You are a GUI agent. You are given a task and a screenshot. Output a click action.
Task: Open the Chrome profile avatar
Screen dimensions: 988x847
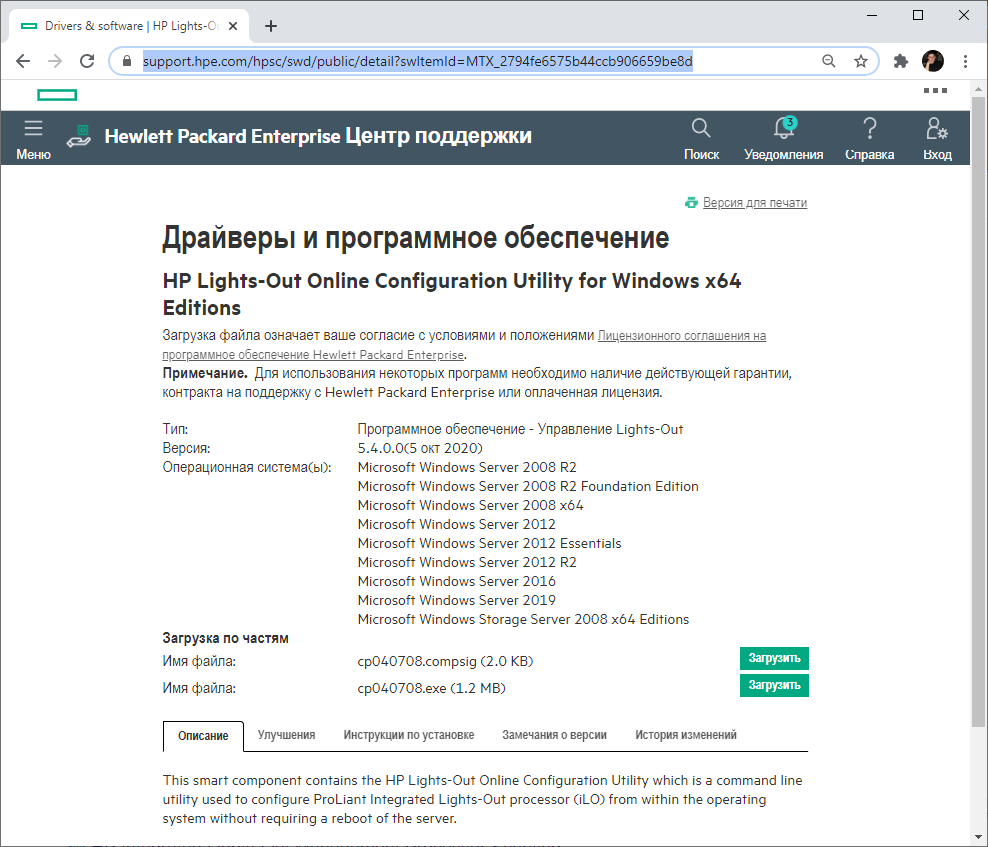[x=933, y=61]
